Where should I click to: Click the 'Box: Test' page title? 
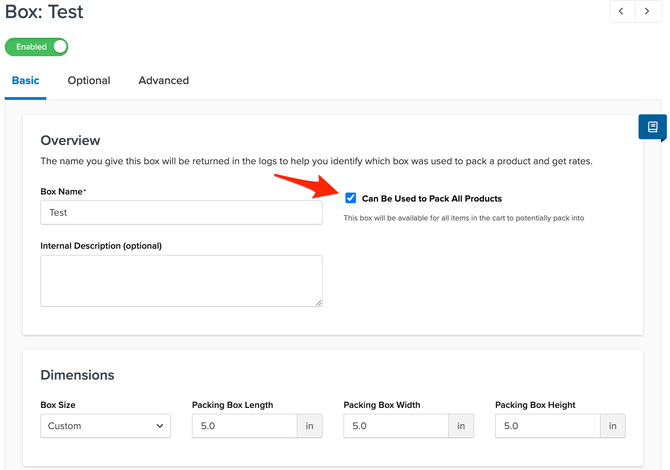[44, 12]
